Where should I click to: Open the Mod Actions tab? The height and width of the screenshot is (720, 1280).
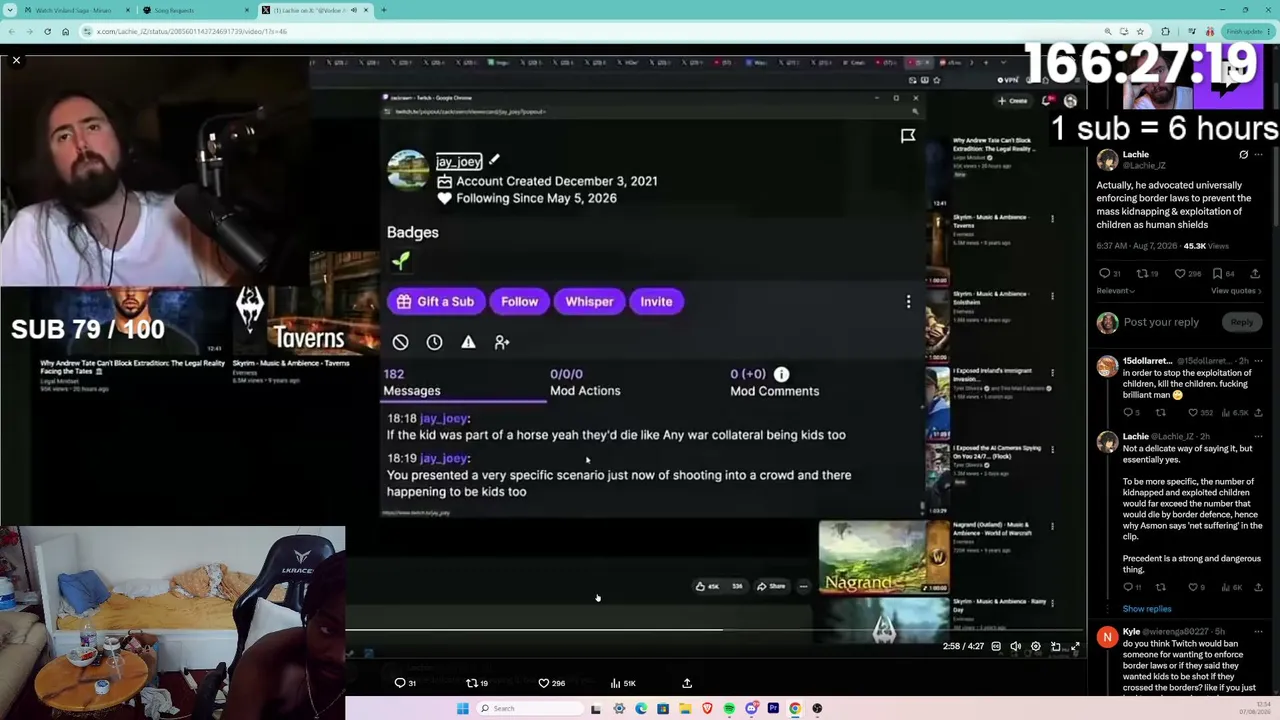585,382
